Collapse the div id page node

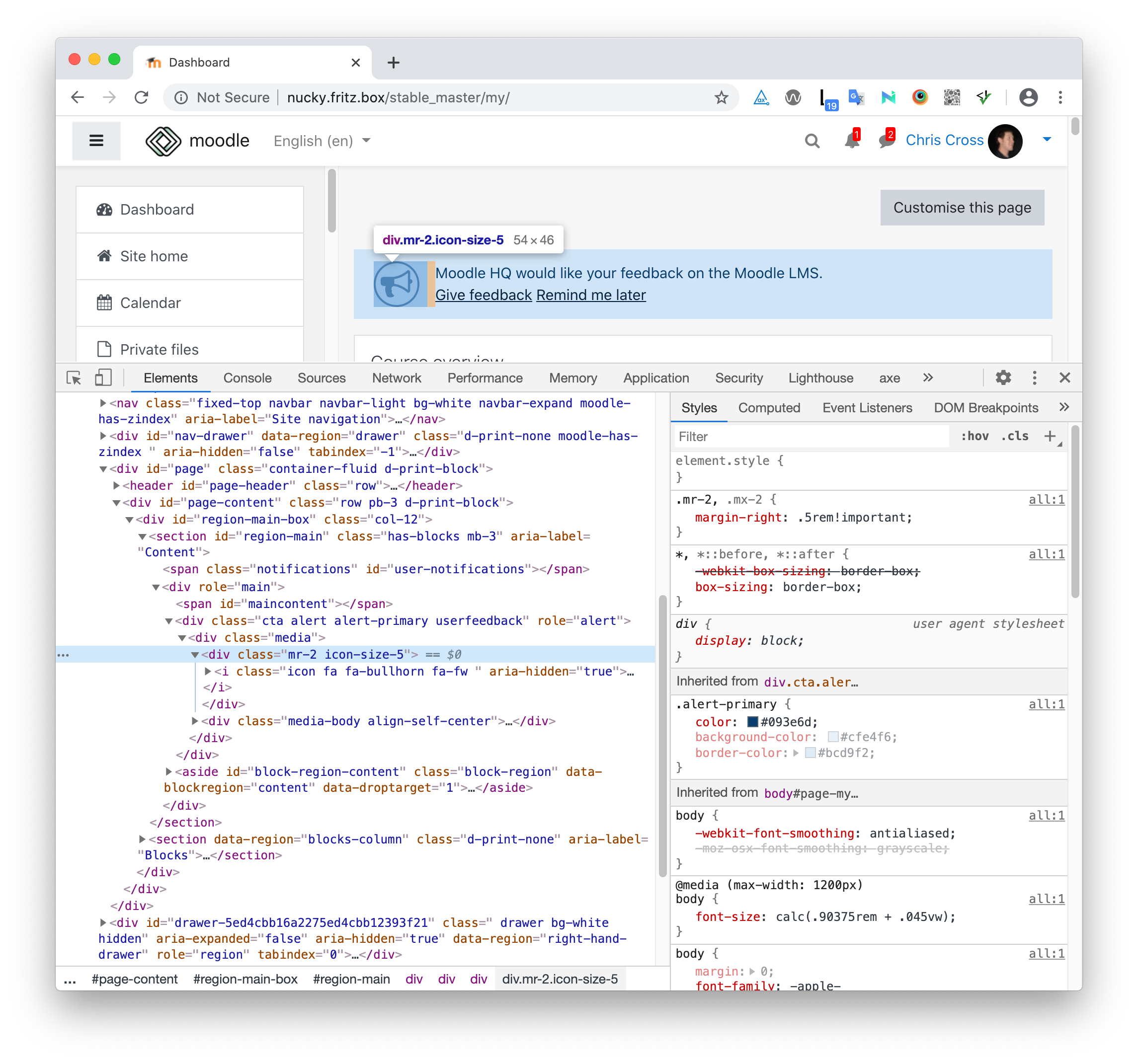click(x=103, y=468)
